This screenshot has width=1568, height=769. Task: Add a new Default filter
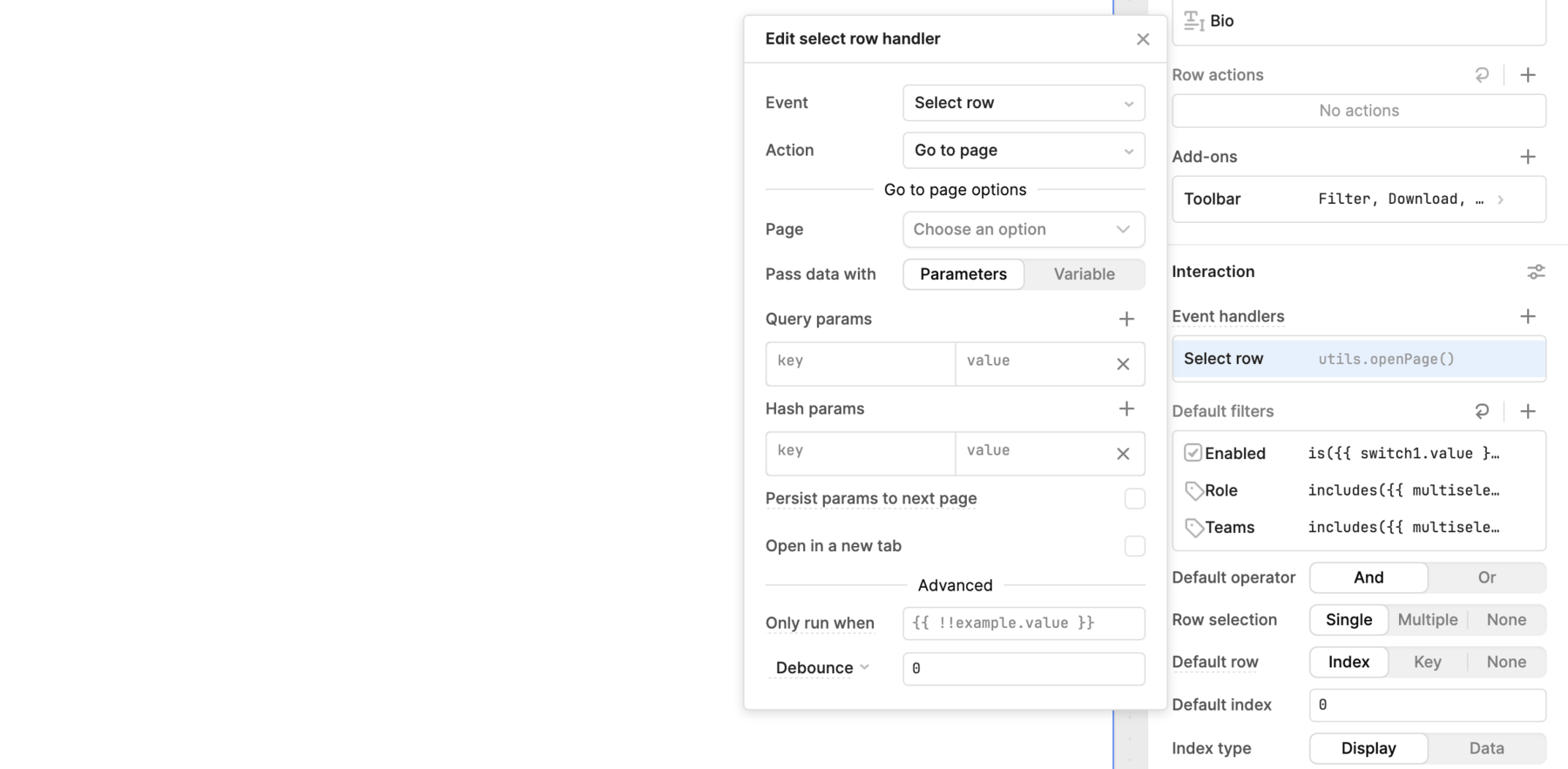[x=1528, y=411]
